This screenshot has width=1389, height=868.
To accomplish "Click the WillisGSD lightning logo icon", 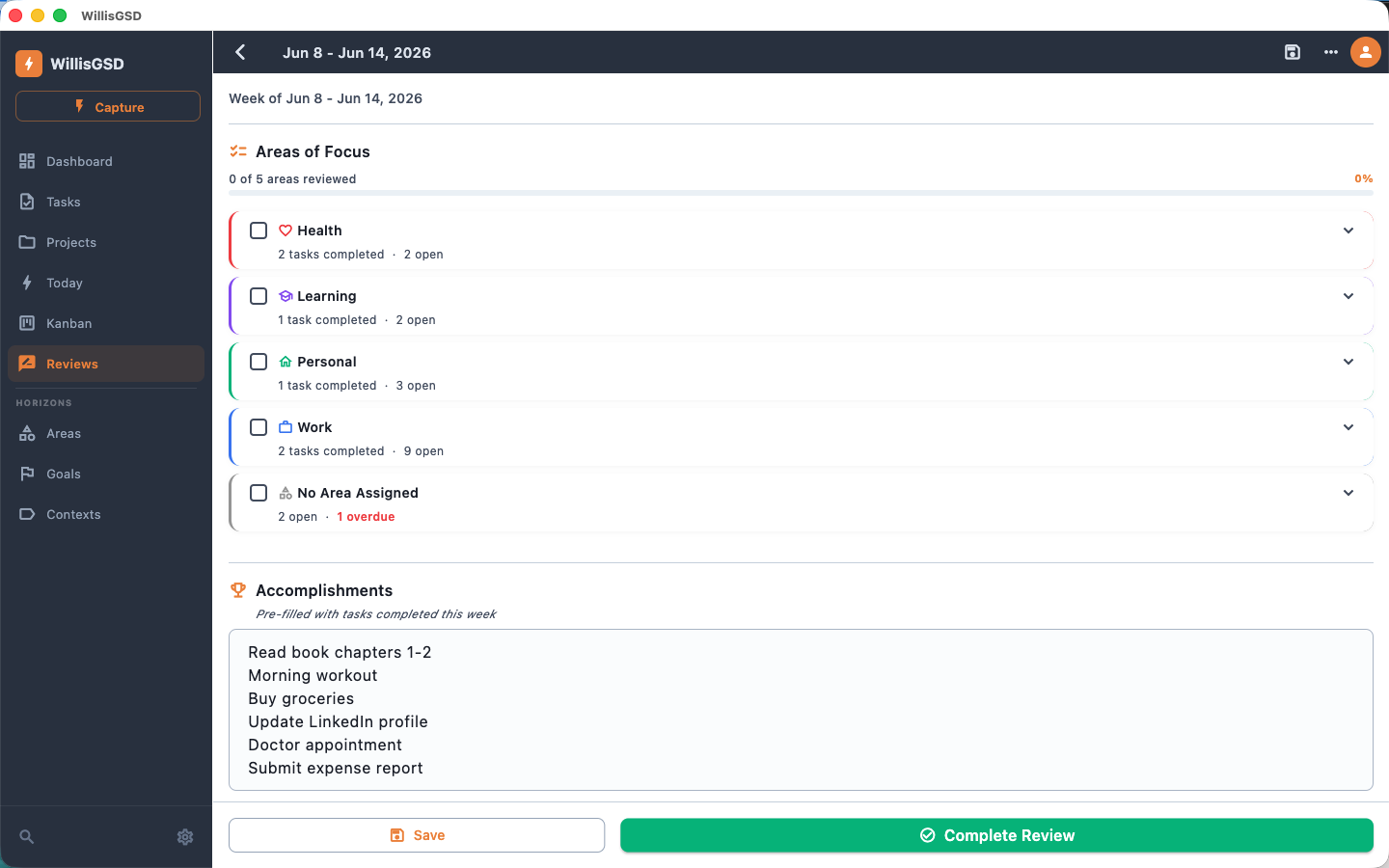I will pos(29,64).
